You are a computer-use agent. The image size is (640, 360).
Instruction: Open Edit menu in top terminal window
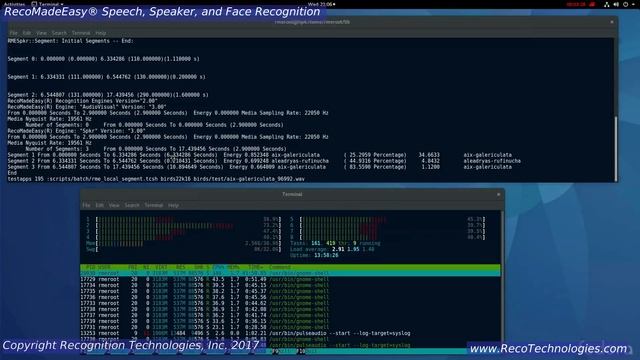point(27,33)
